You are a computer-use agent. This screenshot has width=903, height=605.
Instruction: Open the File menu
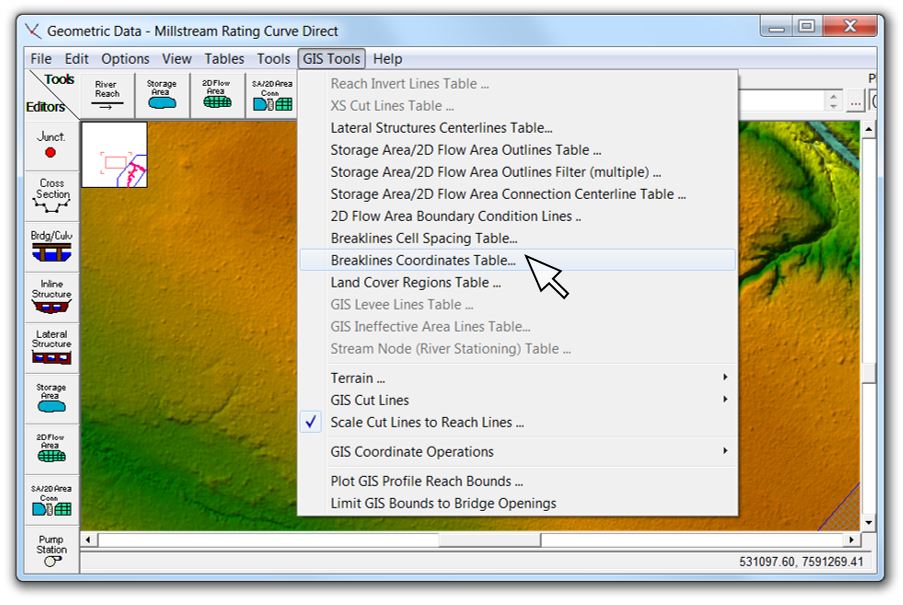41,59
